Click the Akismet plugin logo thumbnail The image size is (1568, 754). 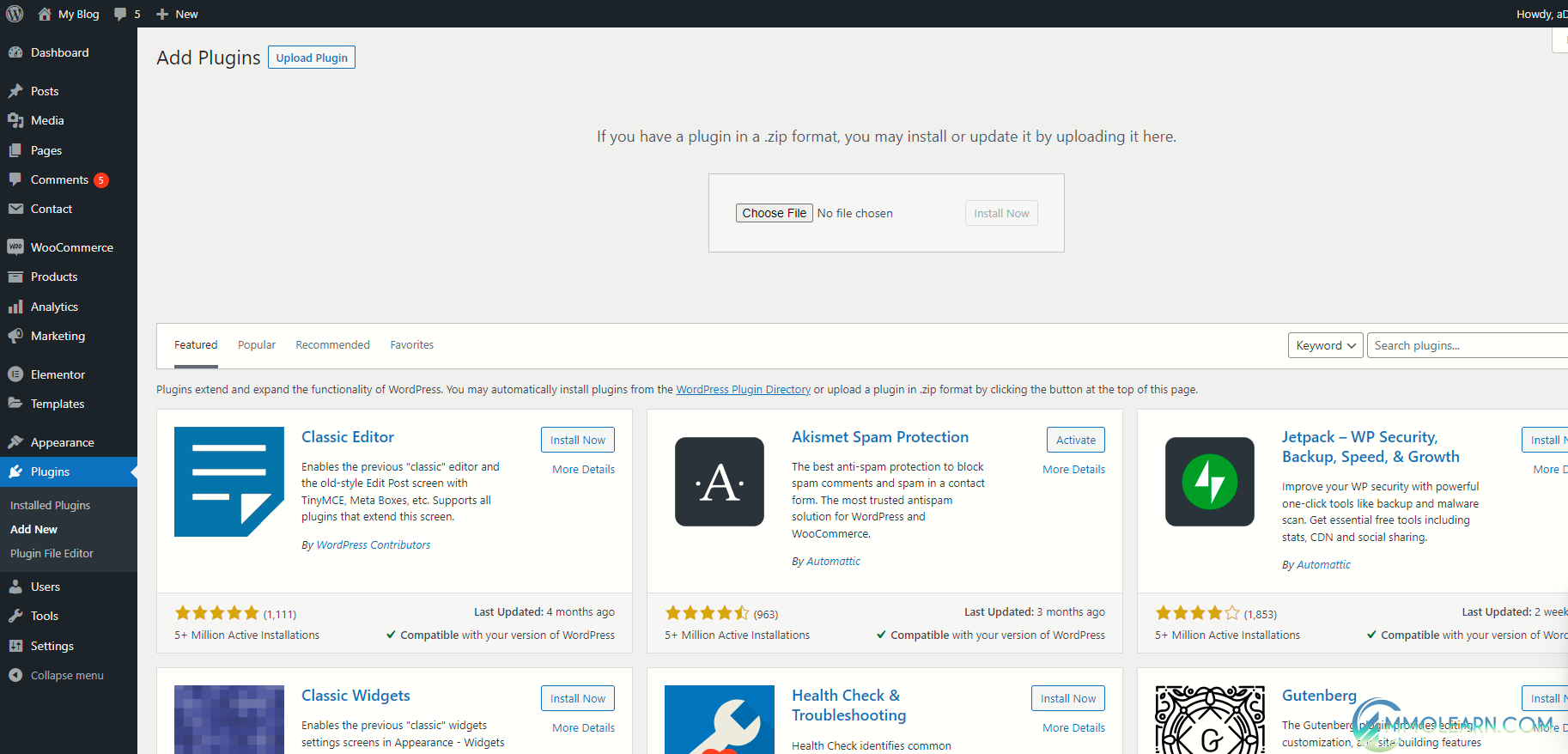720,482
